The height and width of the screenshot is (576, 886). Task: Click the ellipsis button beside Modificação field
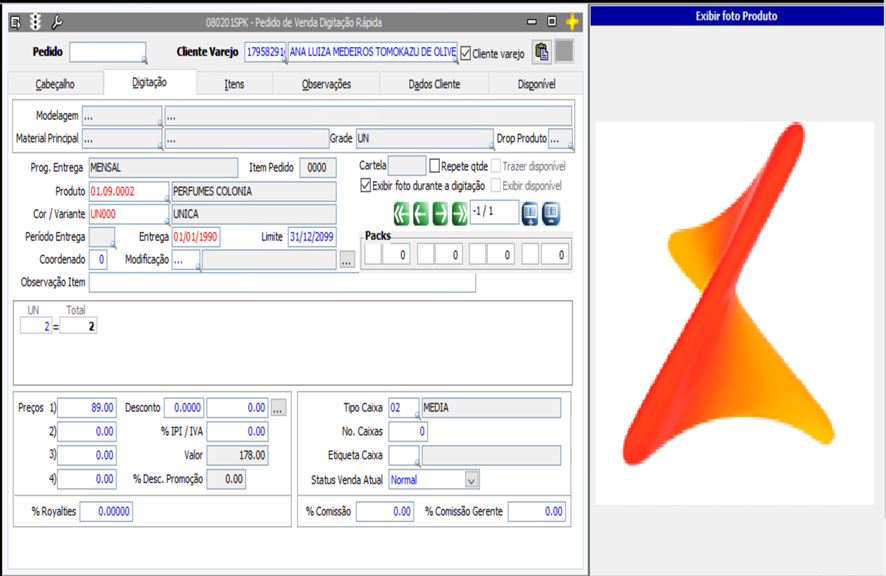point(346,260)
